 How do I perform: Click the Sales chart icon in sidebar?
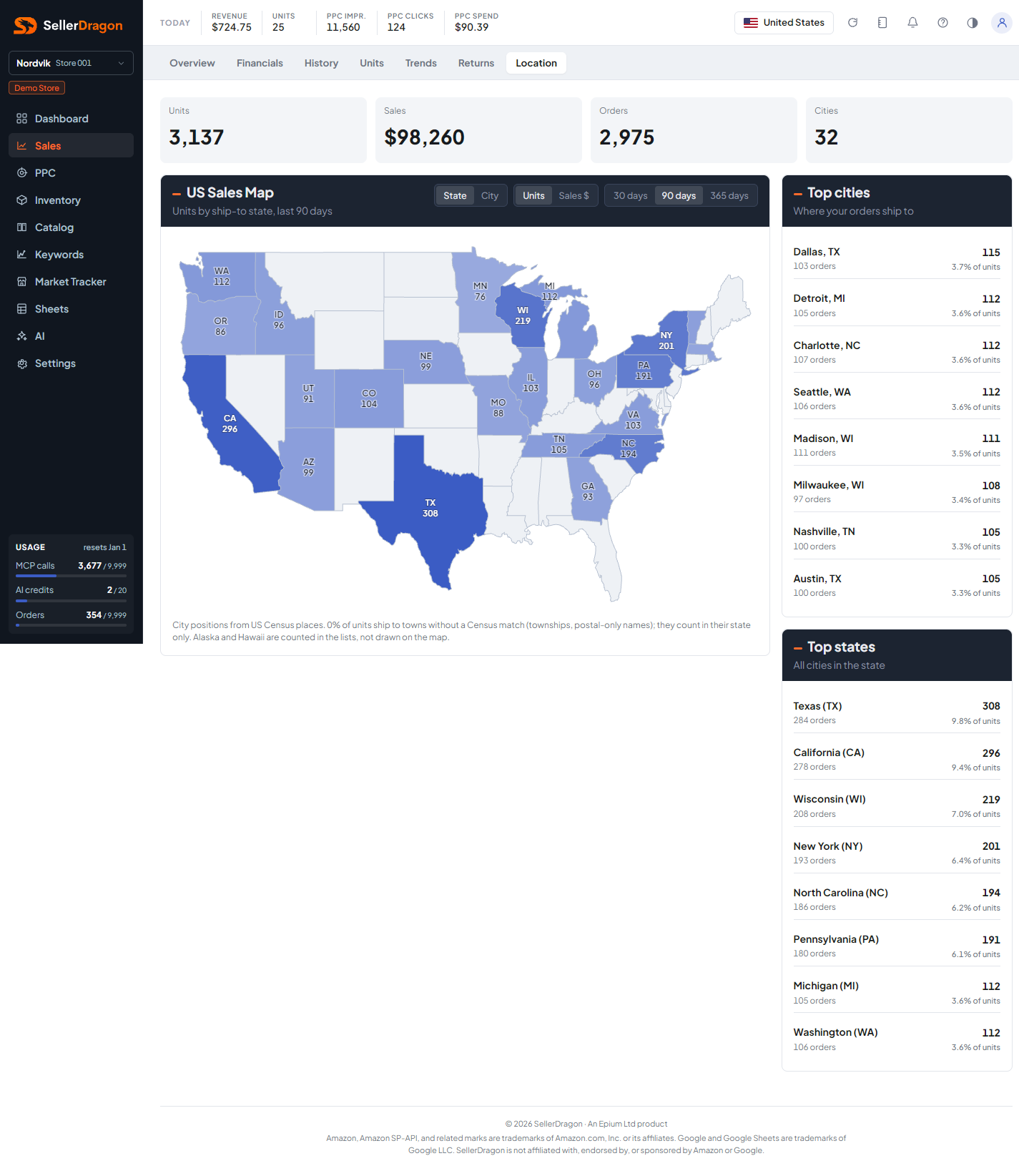pos(22,146)
